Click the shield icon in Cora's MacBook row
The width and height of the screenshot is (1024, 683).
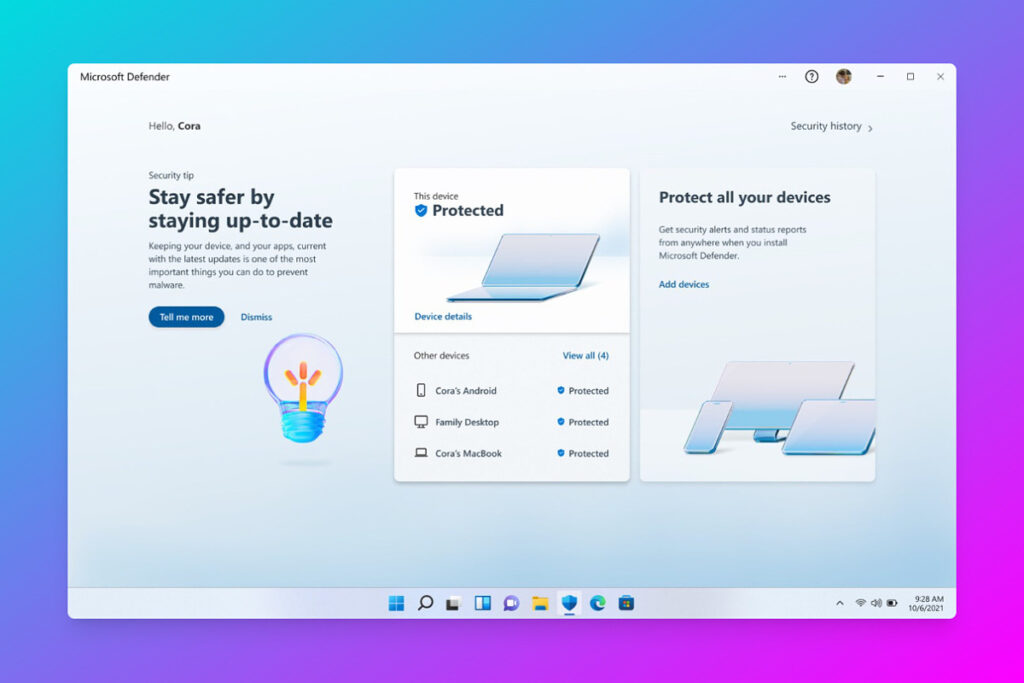click(x=560, y=453)
